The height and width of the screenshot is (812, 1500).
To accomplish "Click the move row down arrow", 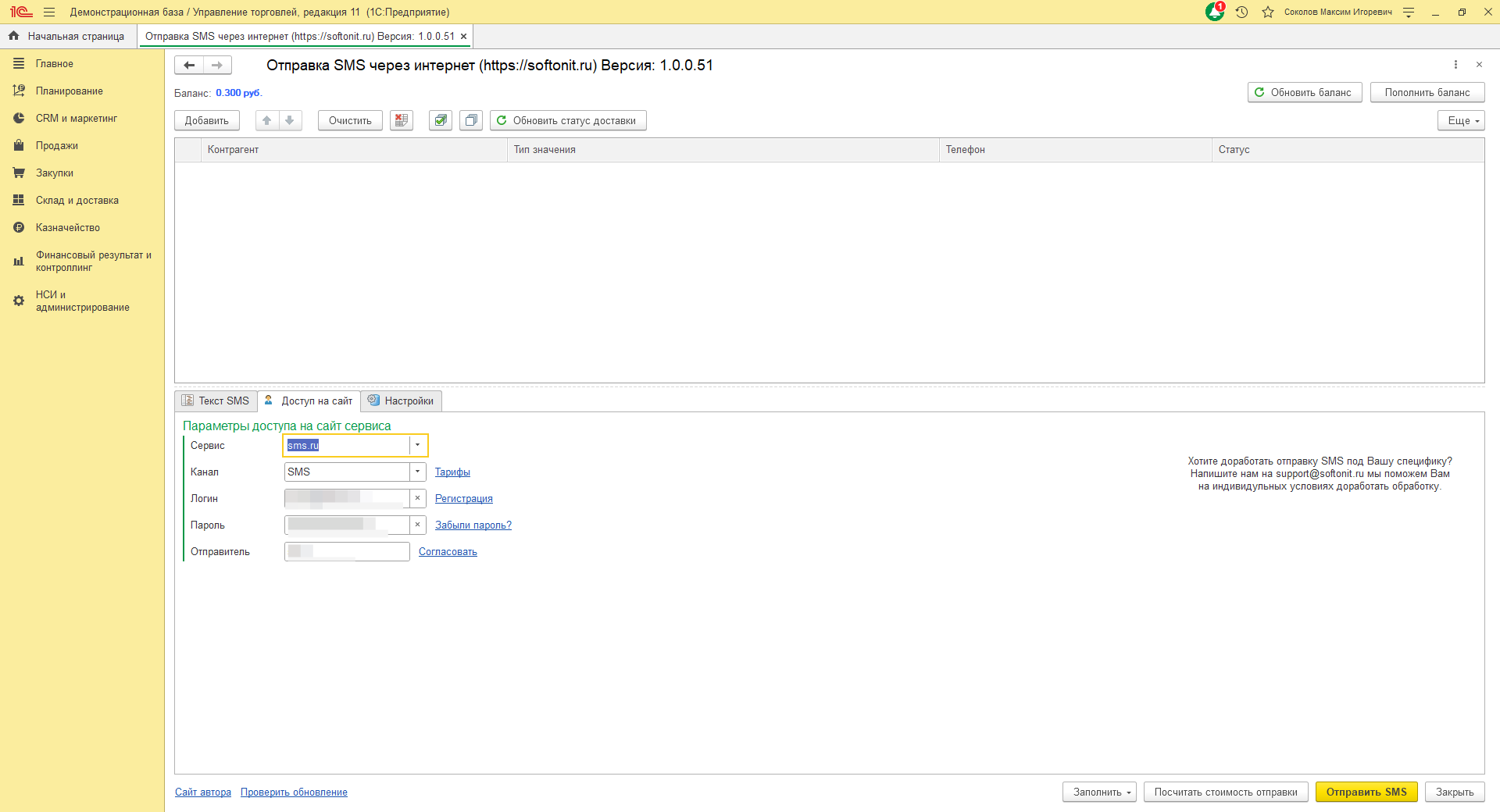I will [x=290, y=120].
